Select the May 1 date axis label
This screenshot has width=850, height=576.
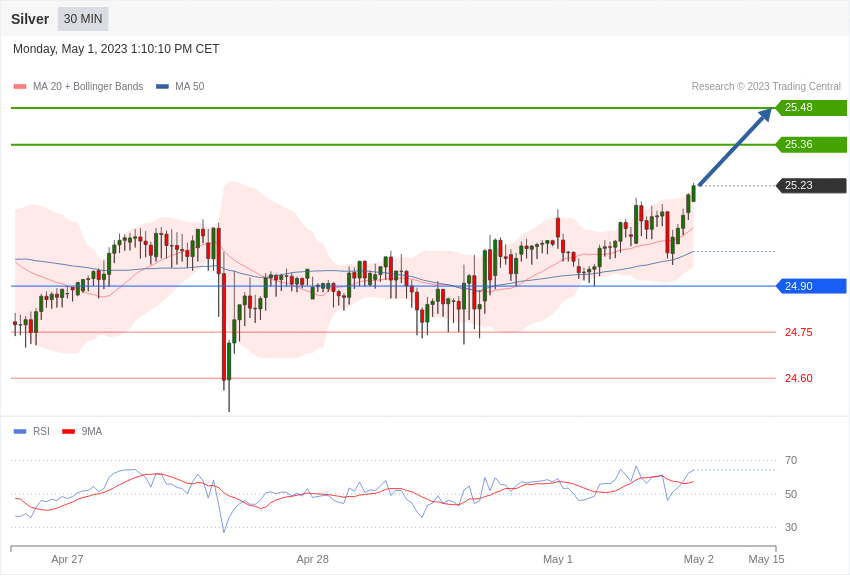557,559
